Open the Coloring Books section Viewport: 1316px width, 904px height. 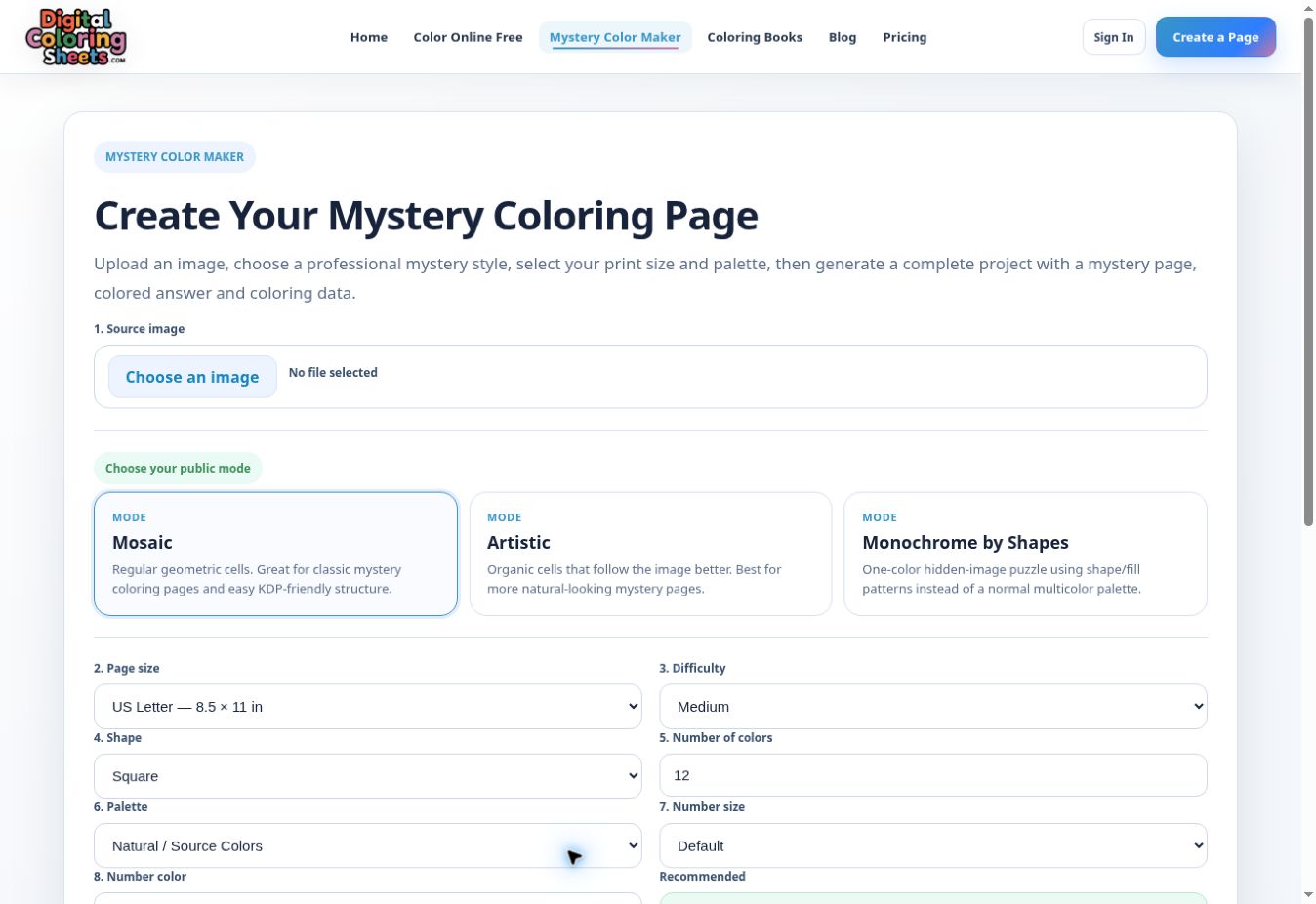click(x=755, y=37)
